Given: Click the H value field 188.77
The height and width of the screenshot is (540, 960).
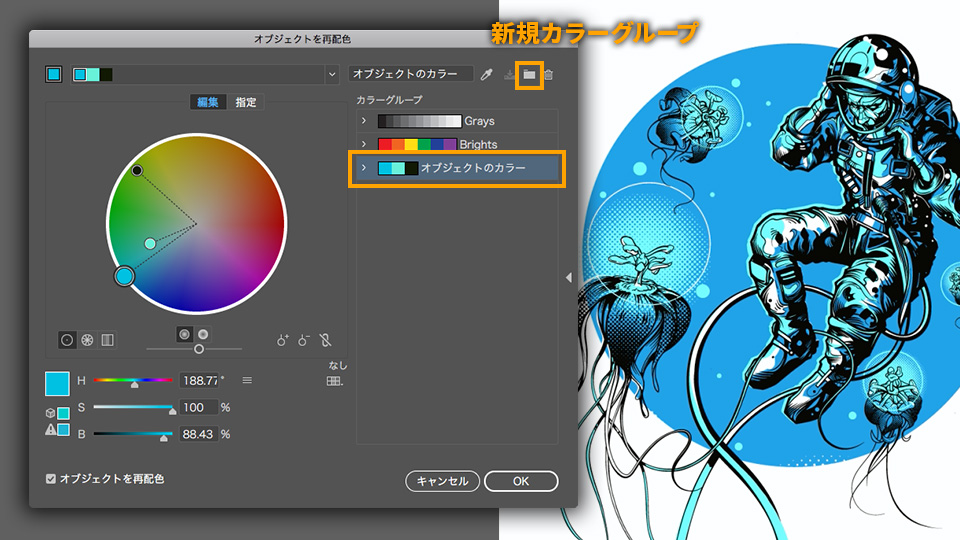Looking at the screenshot, I should pyautogui.click(x=198, y=380).
